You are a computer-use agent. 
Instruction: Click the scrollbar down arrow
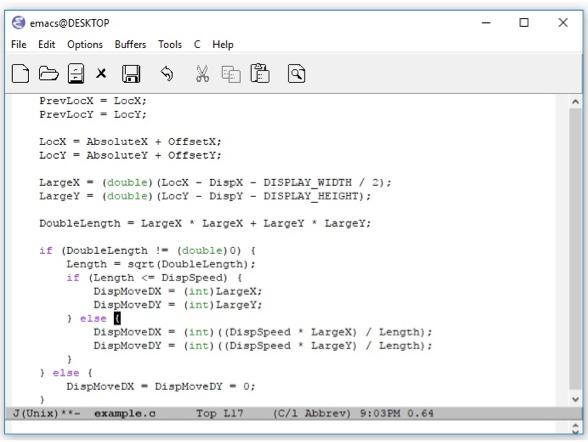click(576, 400)
